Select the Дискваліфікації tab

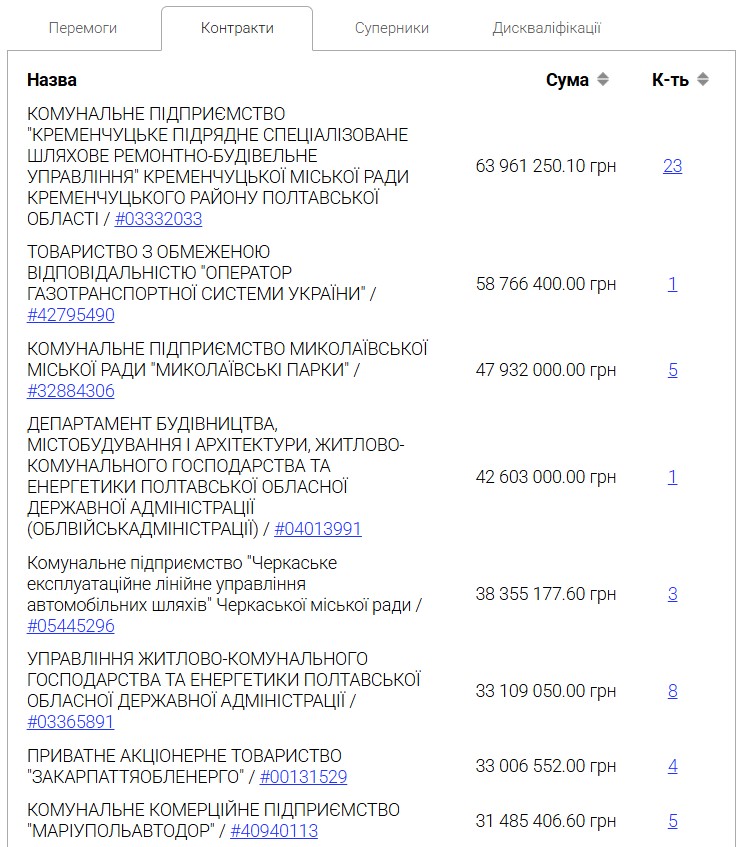(547, 28)
